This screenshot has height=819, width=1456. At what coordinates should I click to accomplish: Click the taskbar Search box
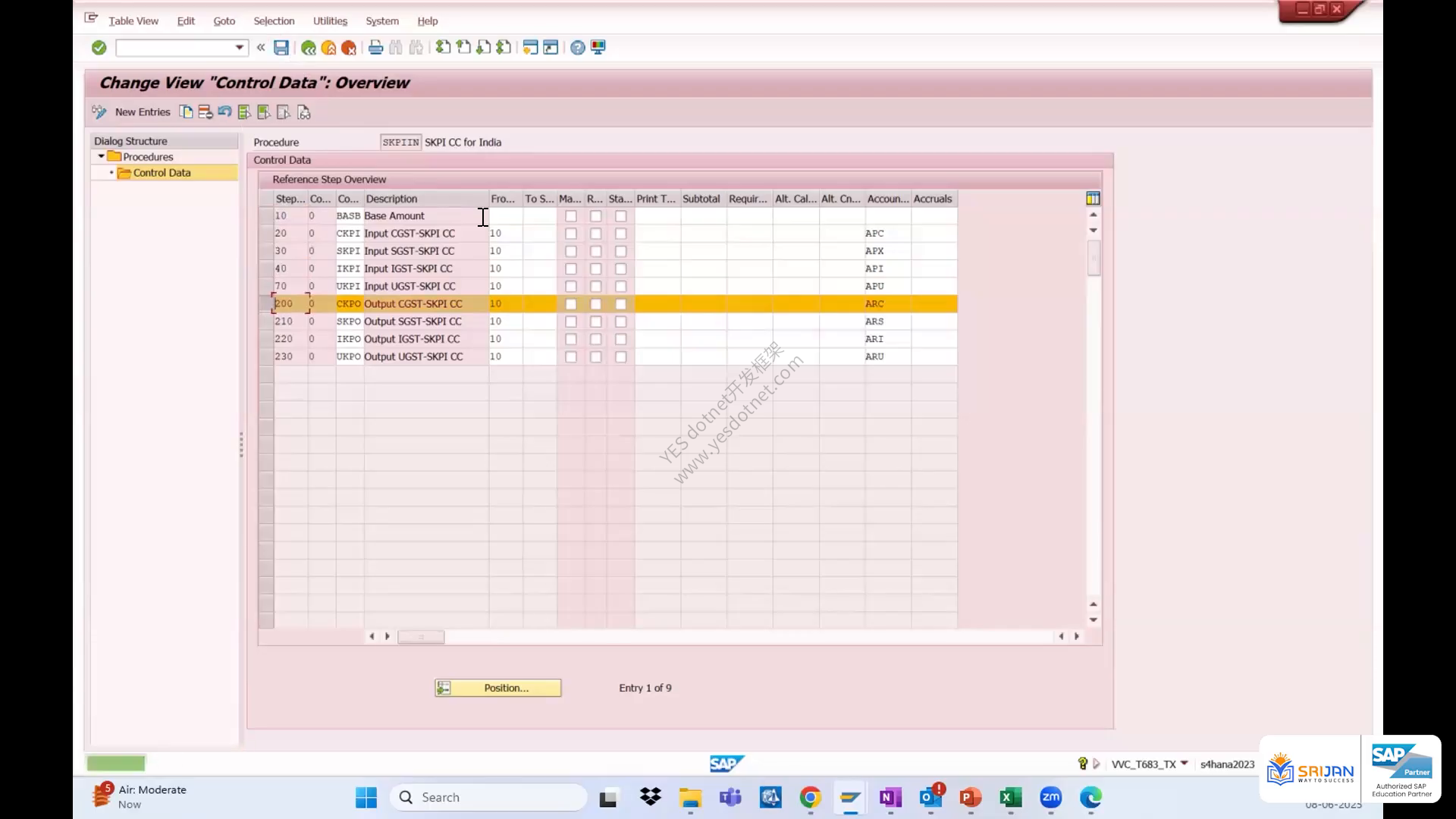click(x=489, y=798)
